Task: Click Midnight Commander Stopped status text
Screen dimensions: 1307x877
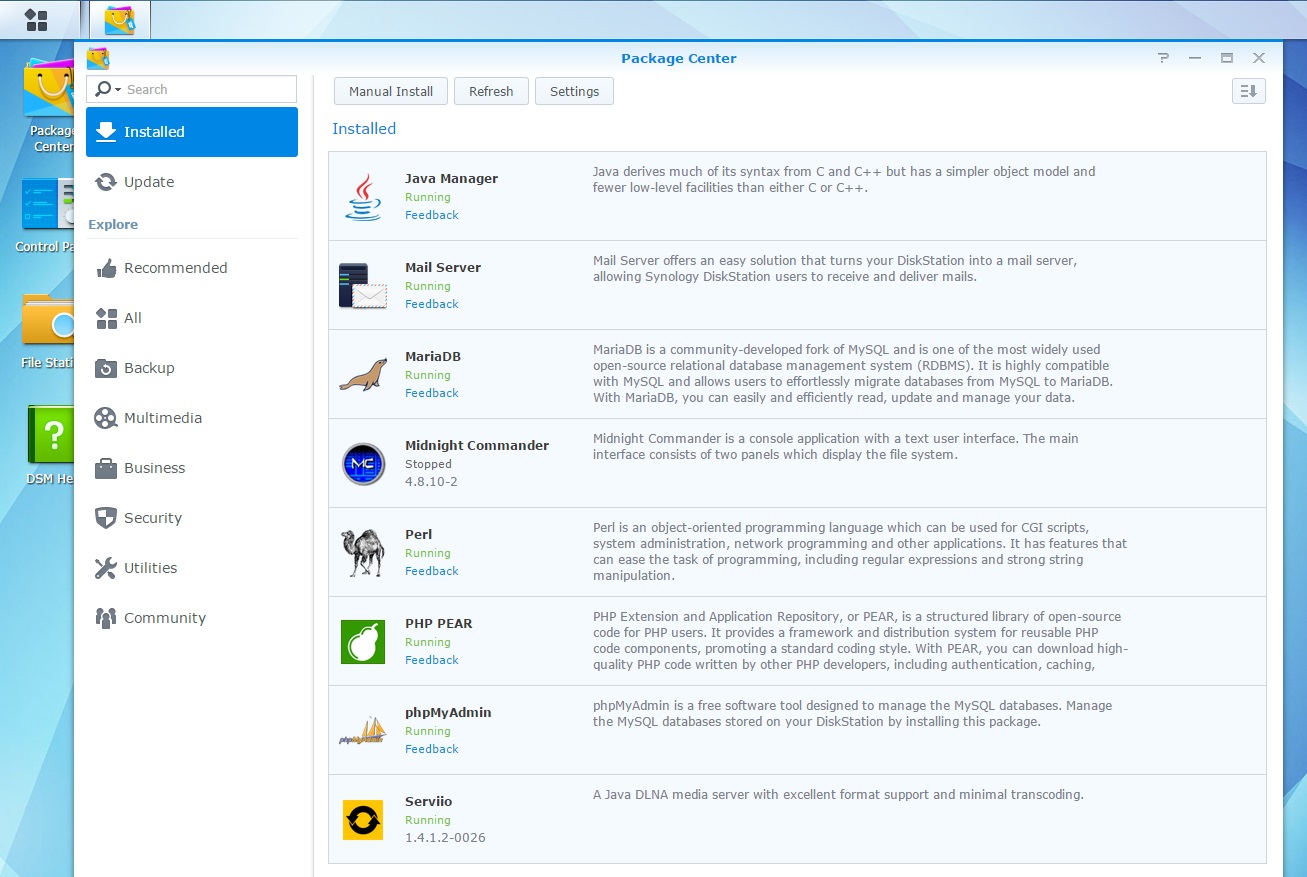Action: click(x=428, y=464)
